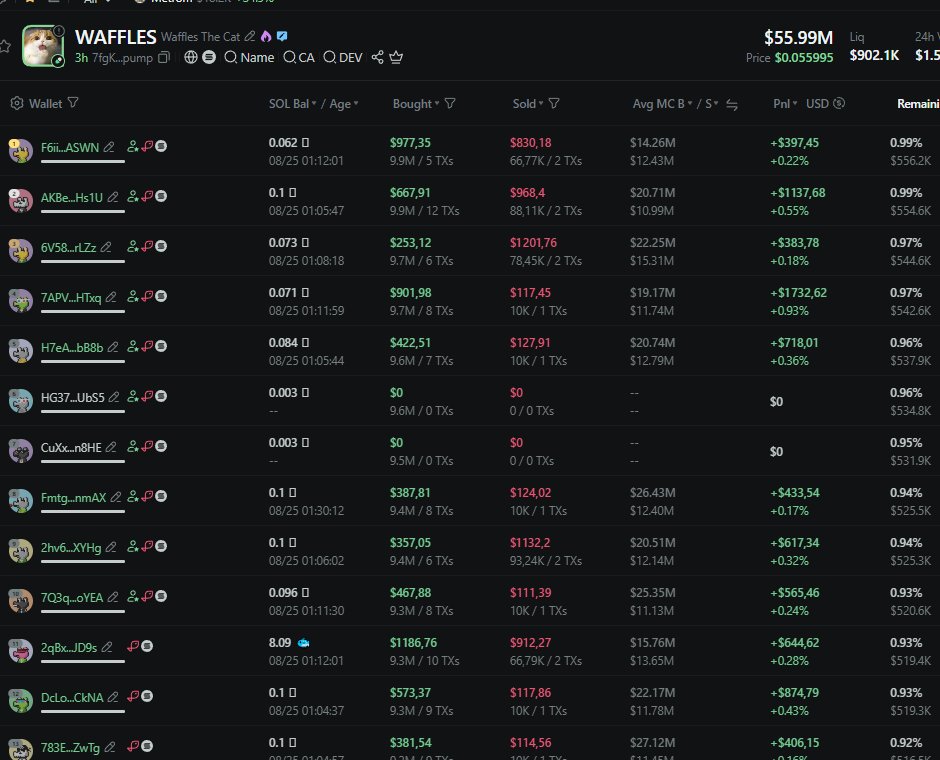Edit label for wallet 7APV...HTxq
The width and height of the screenshot is (940, 760).
click(x=111, y=297)
